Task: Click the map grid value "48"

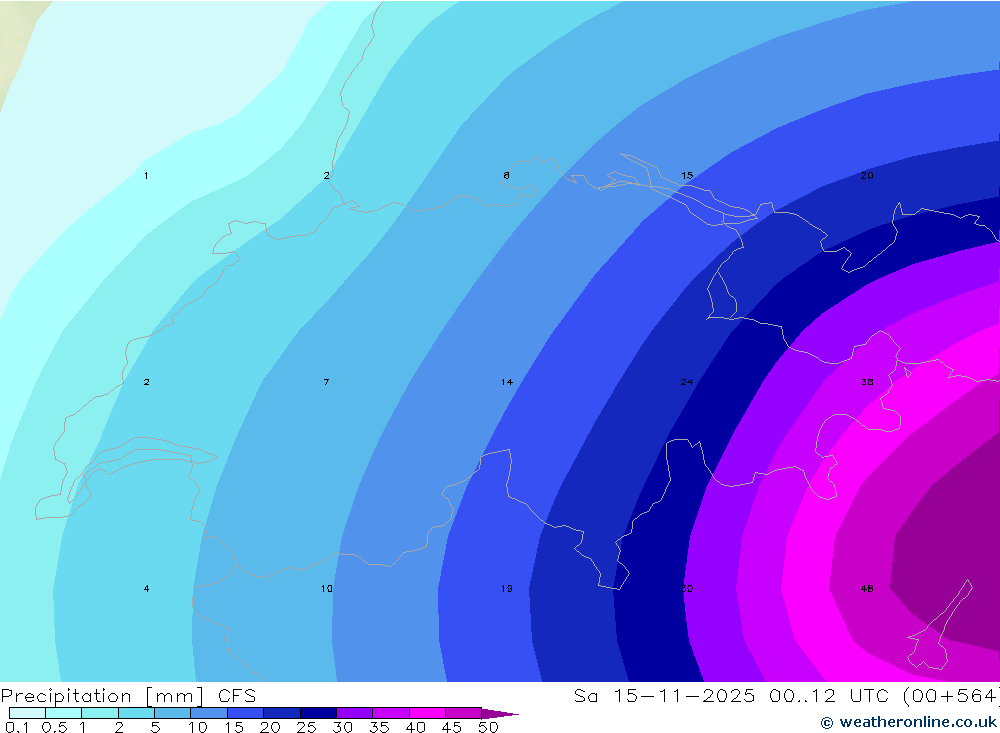Action: (x=867, y=589)
